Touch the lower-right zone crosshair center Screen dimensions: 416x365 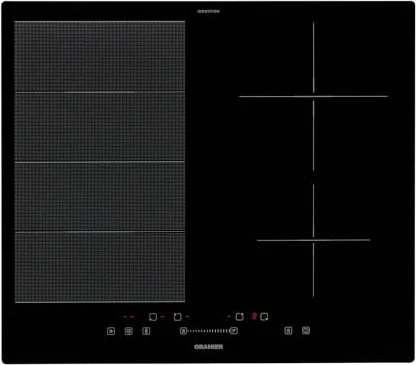[313, 240]
